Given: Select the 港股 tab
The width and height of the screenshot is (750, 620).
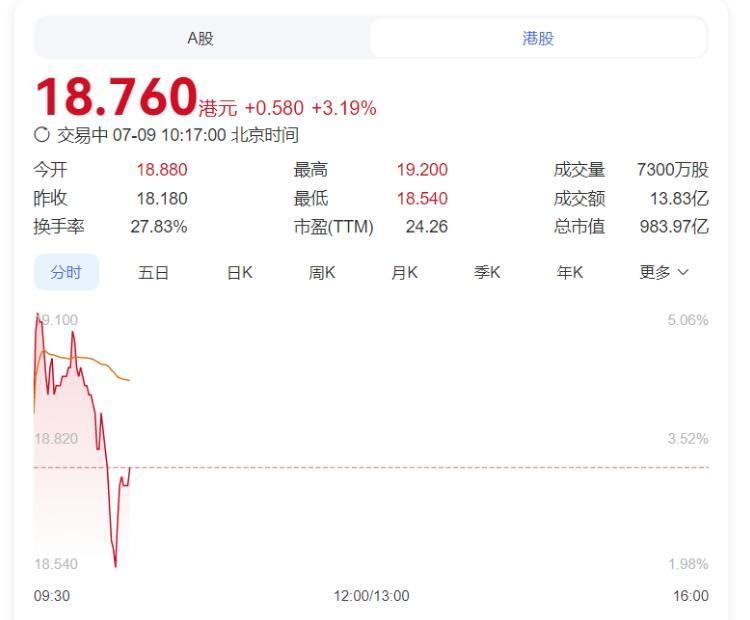Looking at the screenshot, I should (538, 38).
